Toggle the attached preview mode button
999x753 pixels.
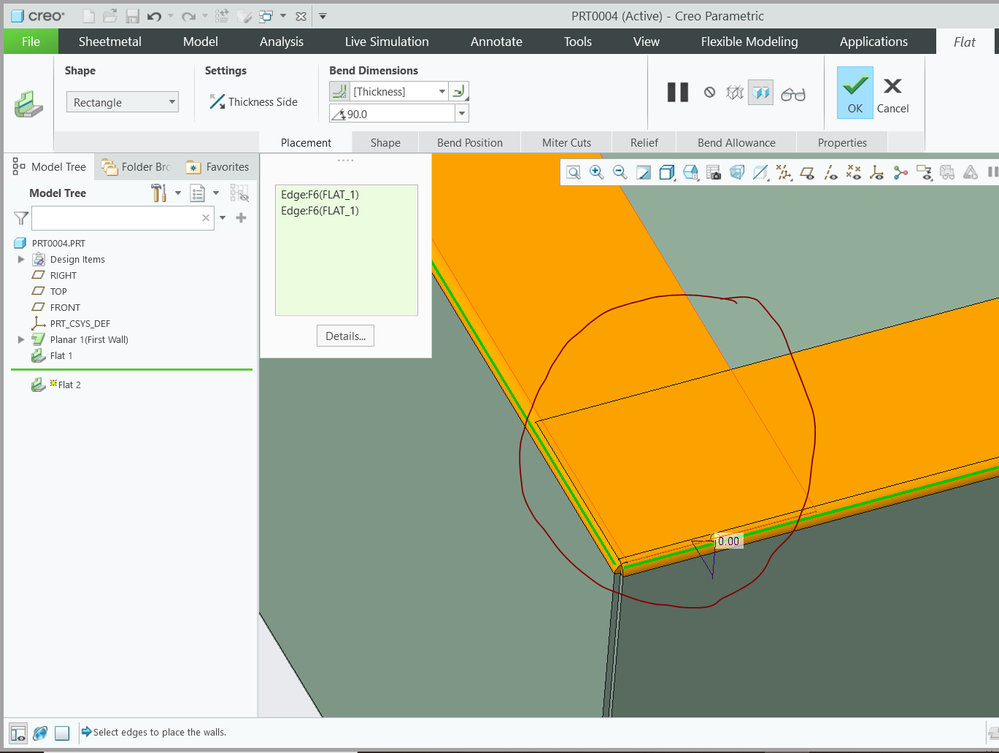tap(763, 93)
